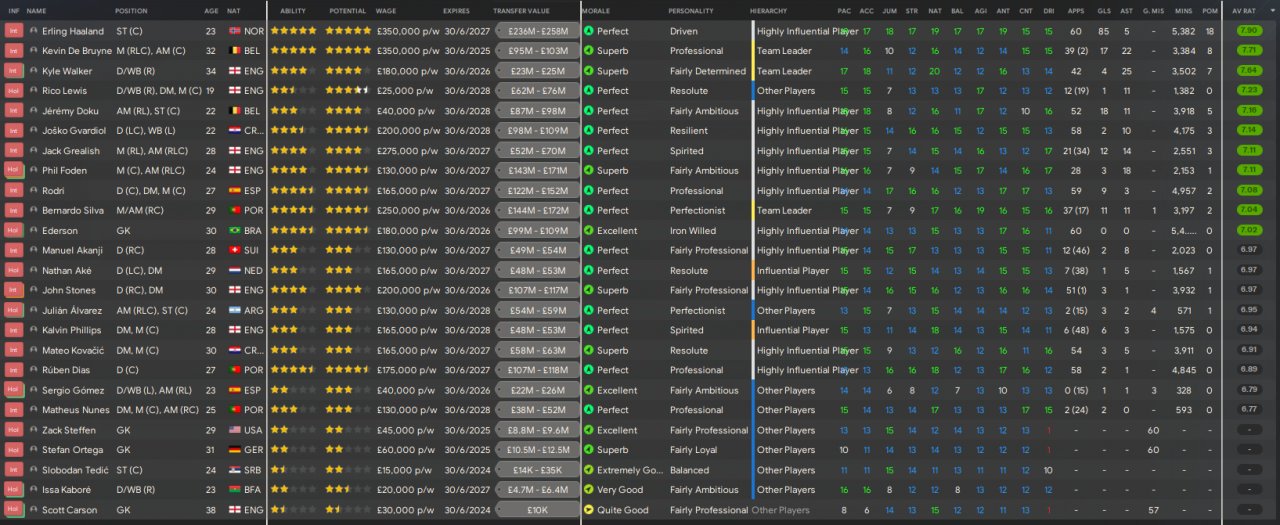This screenshot has width=1280, height=525.
Task: Click the morale icon for Issa Kaboré
Action: pos(588,490)
